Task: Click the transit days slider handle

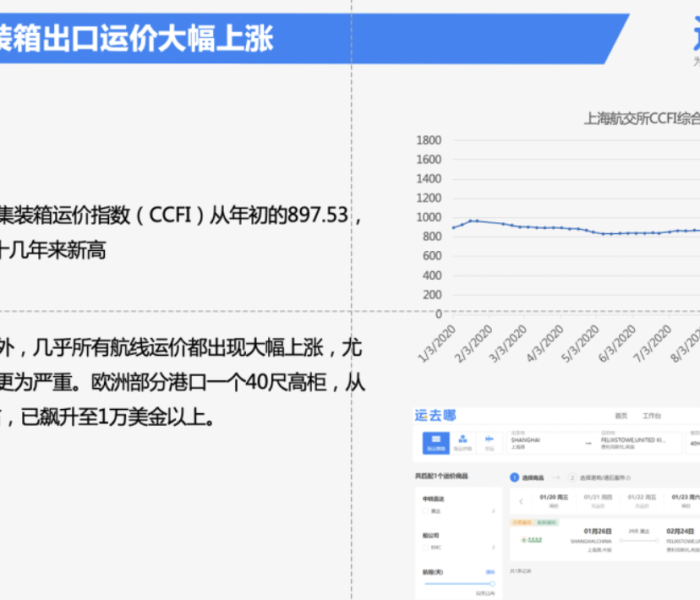Action: [x=492, y=583]
